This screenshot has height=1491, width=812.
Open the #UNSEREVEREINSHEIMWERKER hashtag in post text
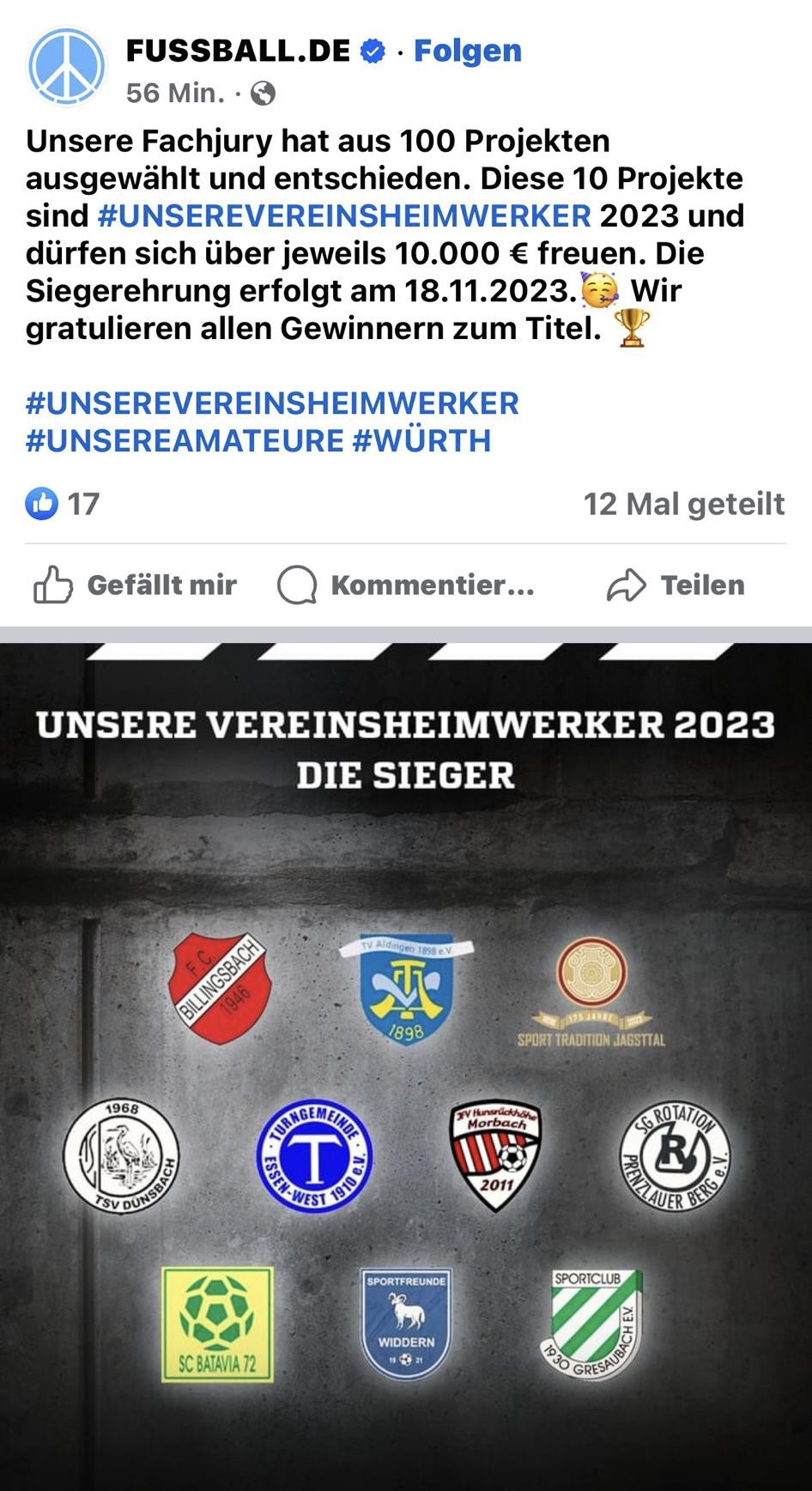[x=344, y=215]
